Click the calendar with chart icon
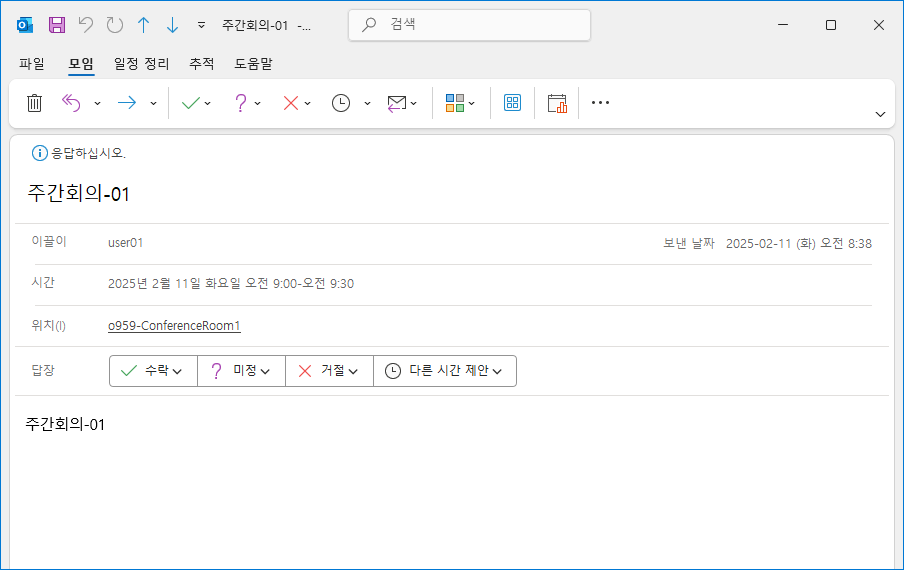 coord(557,104)
